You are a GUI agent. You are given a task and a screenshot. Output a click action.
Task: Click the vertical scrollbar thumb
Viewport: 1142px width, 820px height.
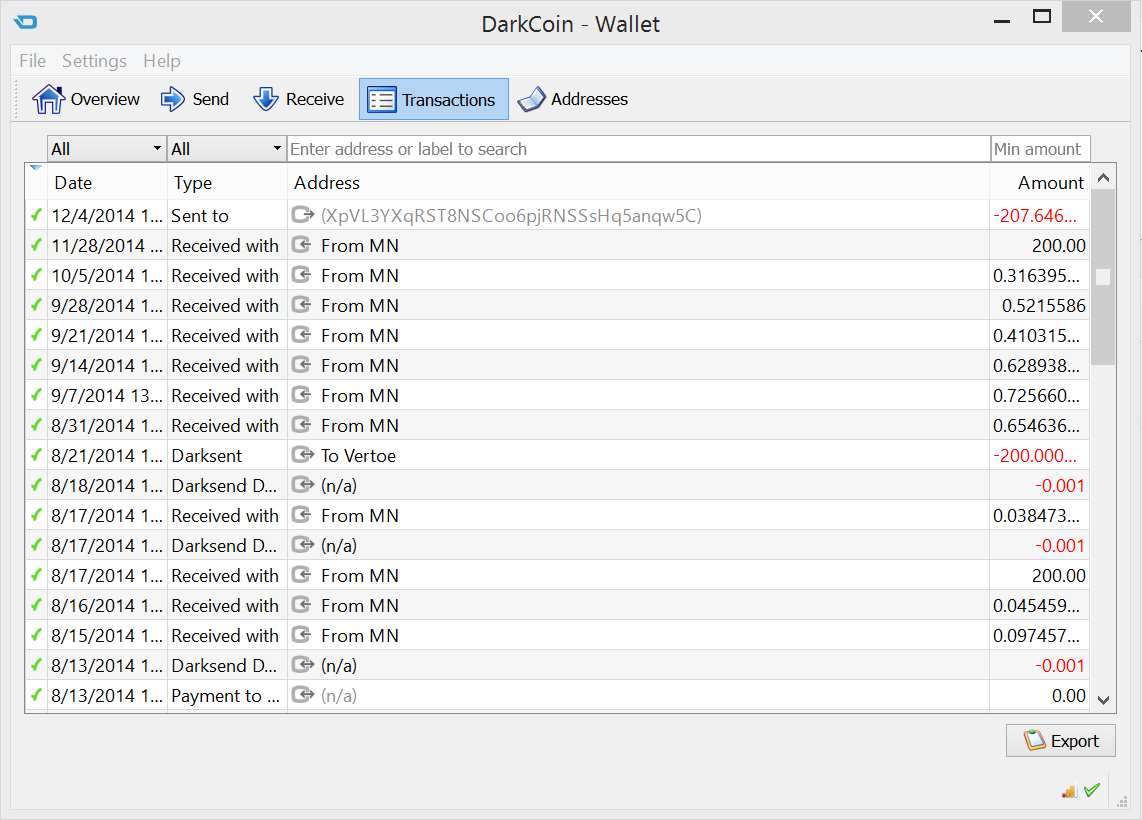1103,277
